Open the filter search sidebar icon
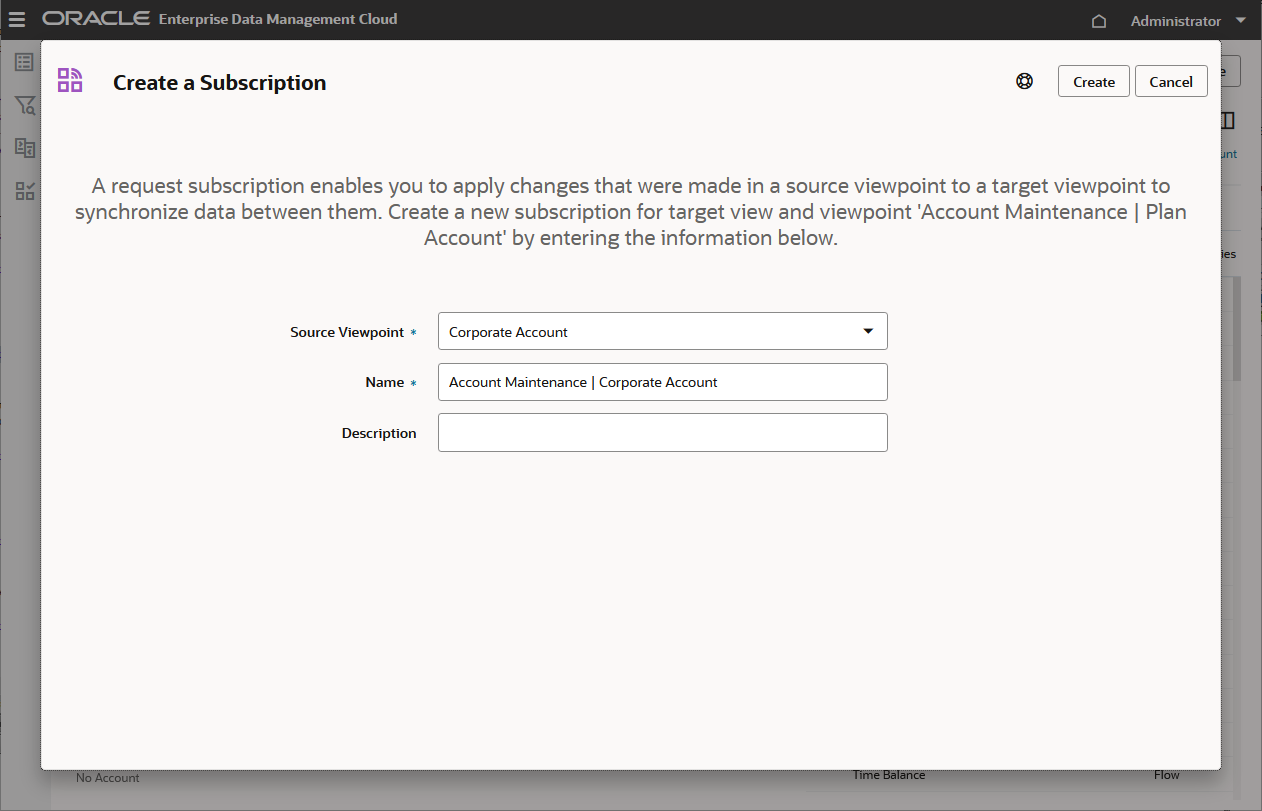The image size is (1262, 811). tap(25, 105)
